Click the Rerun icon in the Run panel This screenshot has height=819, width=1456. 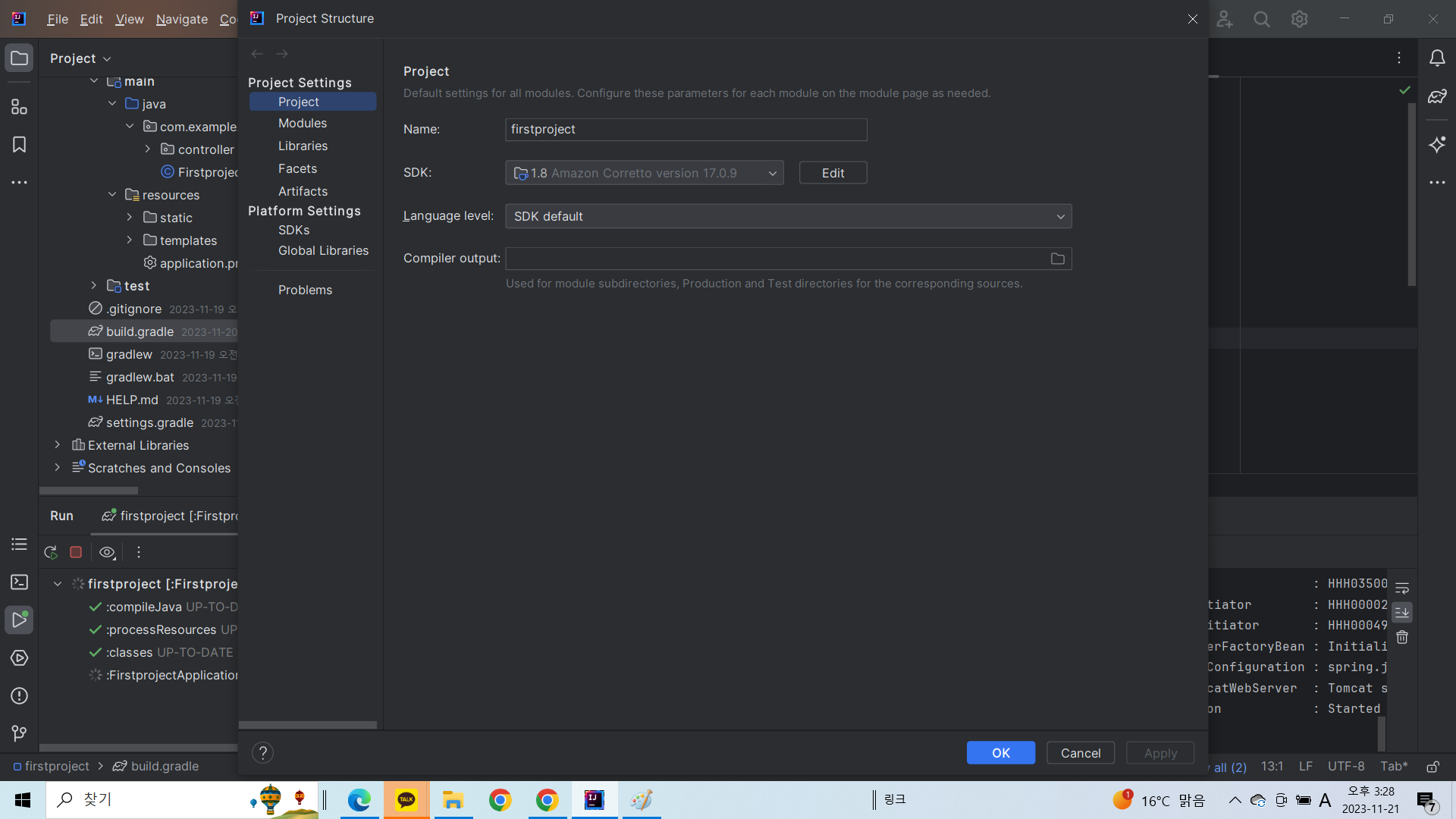[x=51, y=552]
